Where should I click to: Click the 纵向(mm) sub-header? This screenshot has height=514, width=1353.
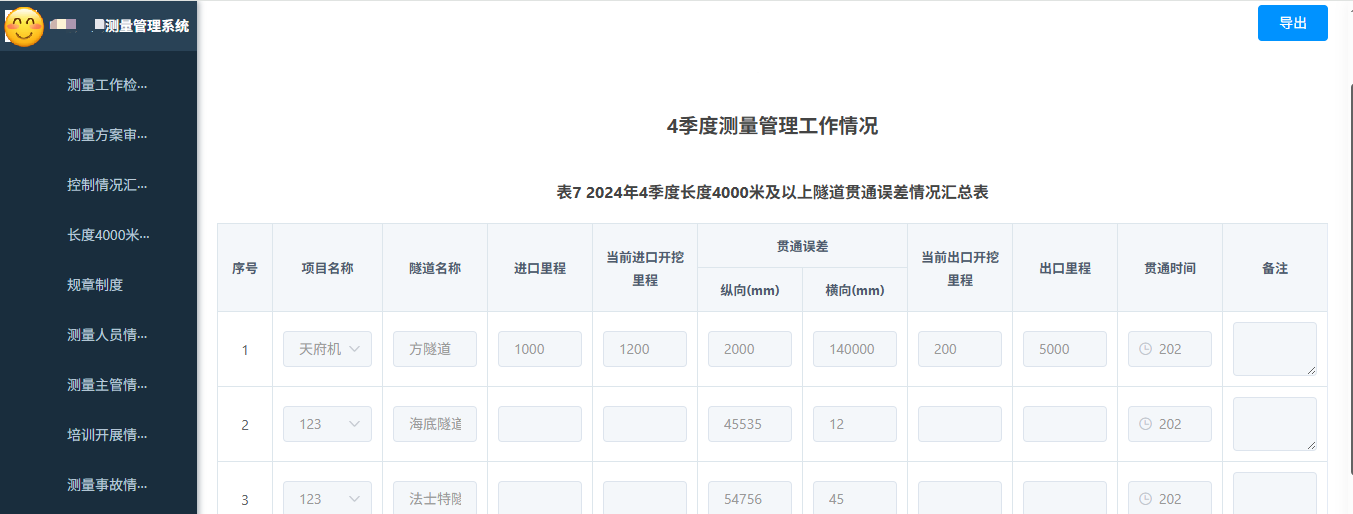(x=750, y=290)
